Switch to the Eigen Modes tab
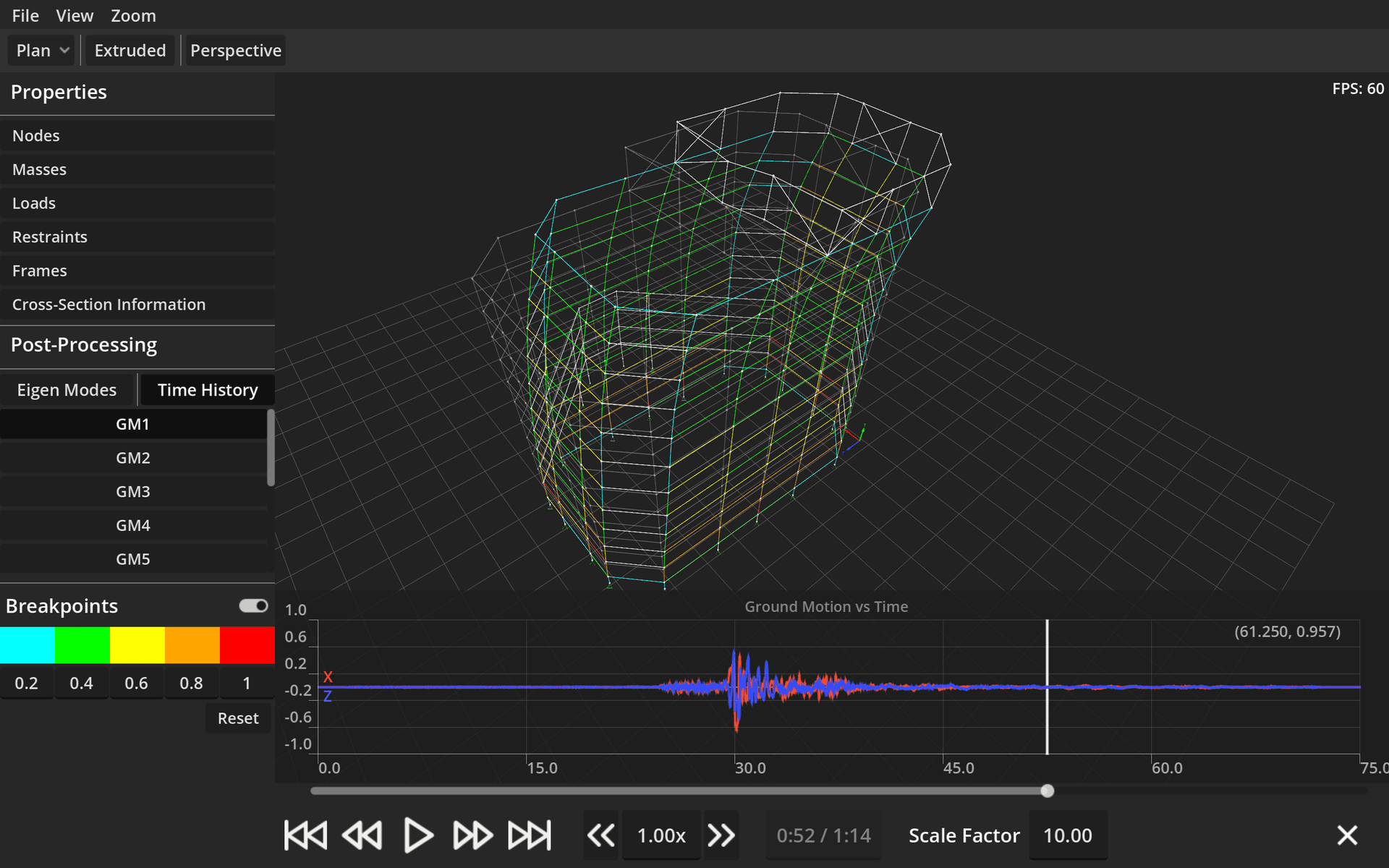 pyautogui.click(x=67, y=389)
